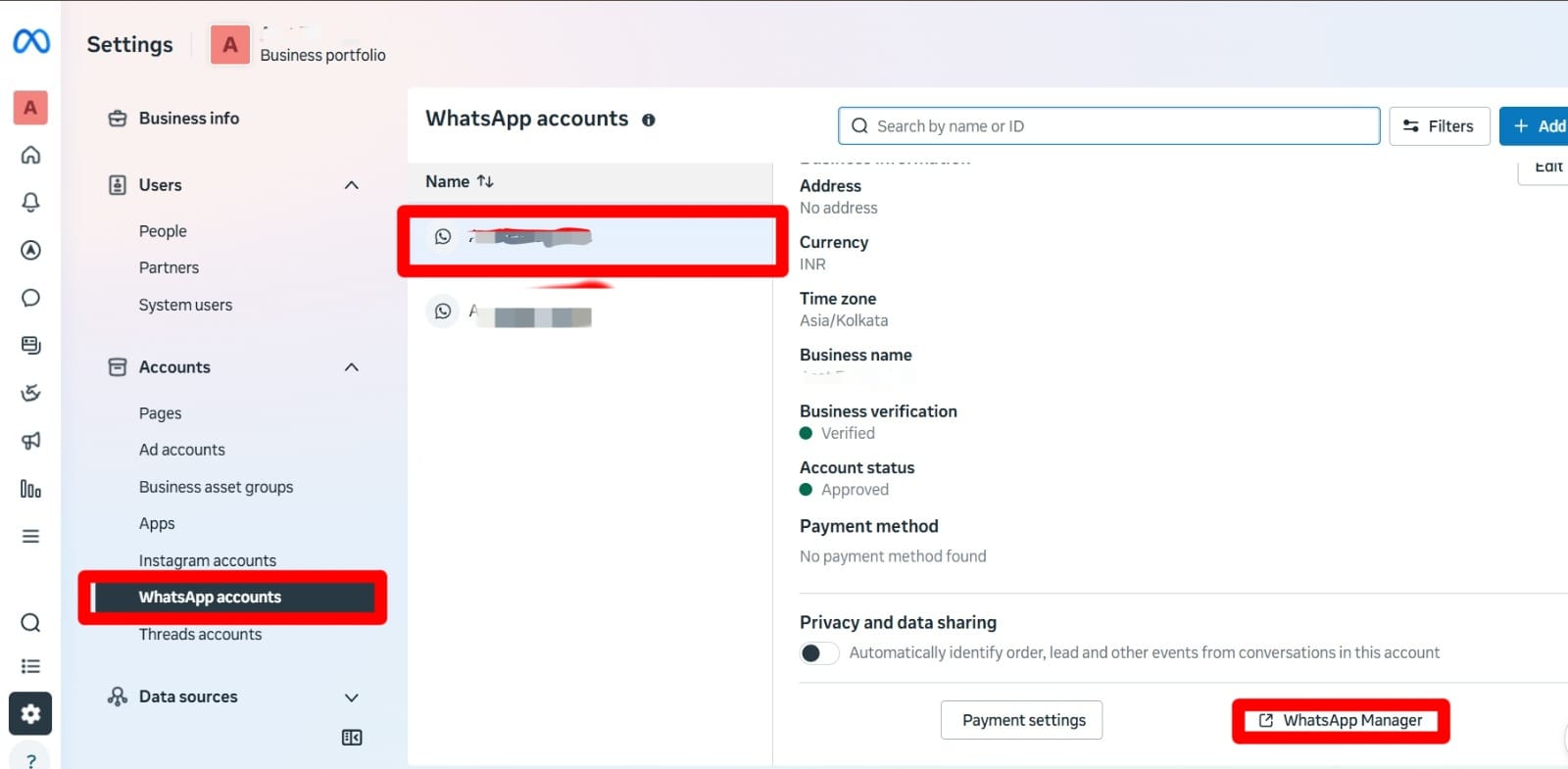Image resolution: width=1568 pixels, height=769 pixels.
Task: Click the 'No address' text
Action: [838, 208]
